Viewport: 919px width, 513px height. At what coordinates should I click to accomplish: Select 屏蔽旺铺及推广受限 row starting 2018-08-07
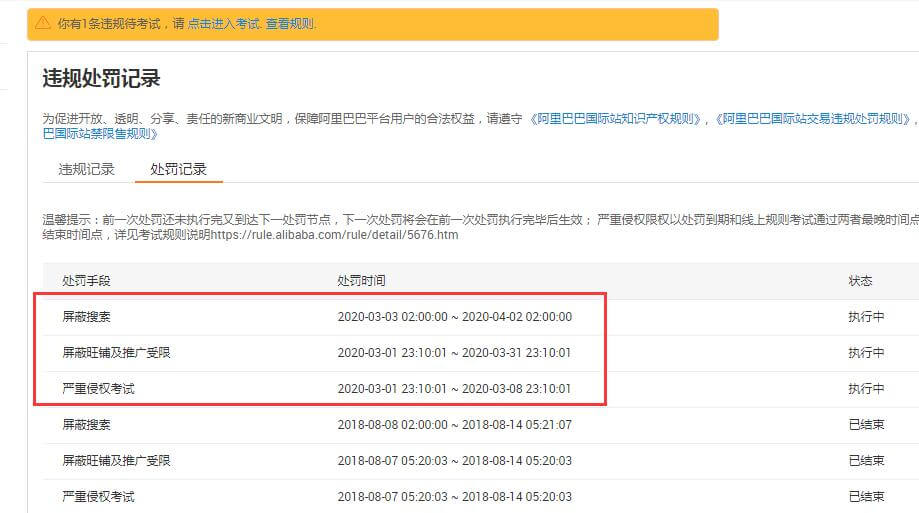click(116, 461)
